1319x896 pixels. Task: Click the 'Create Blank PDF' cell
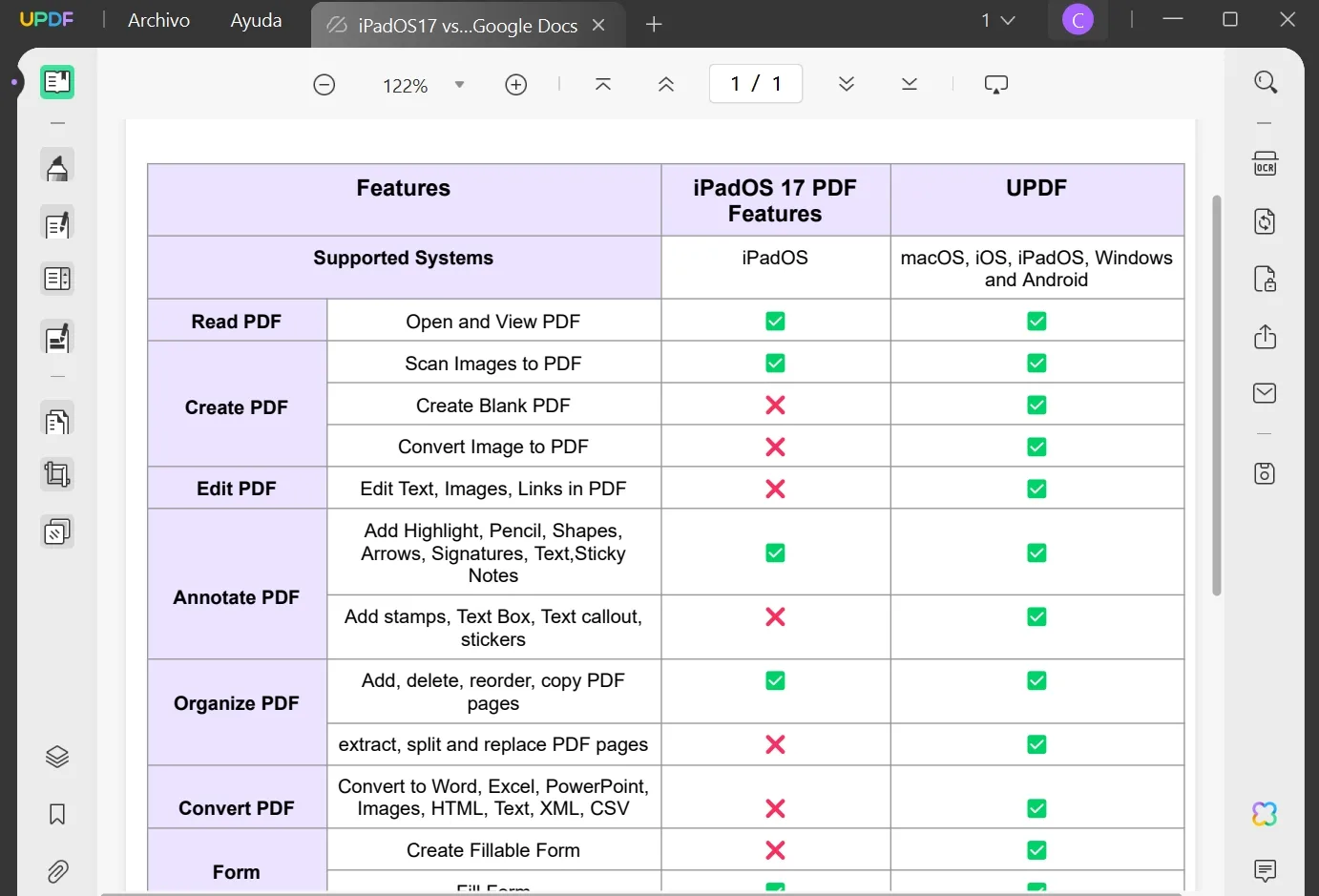(x=493, y=406)
